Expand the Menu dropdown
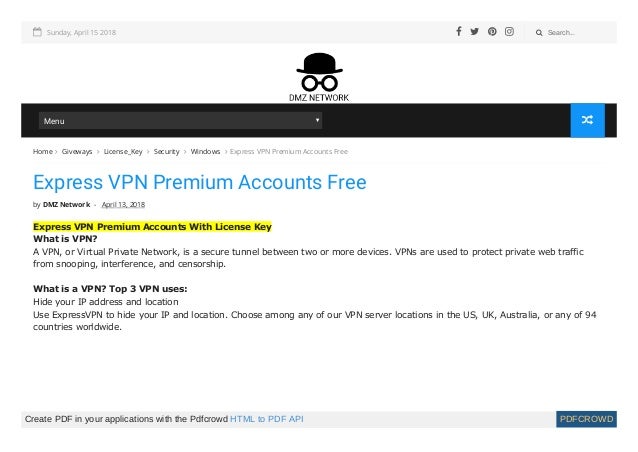 180,121
